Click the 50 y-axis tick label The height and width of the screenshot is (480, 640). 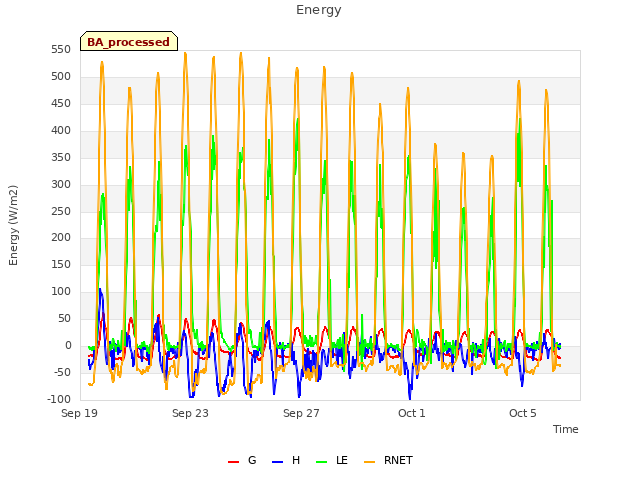pyautogui.click(x=64, y=319)
